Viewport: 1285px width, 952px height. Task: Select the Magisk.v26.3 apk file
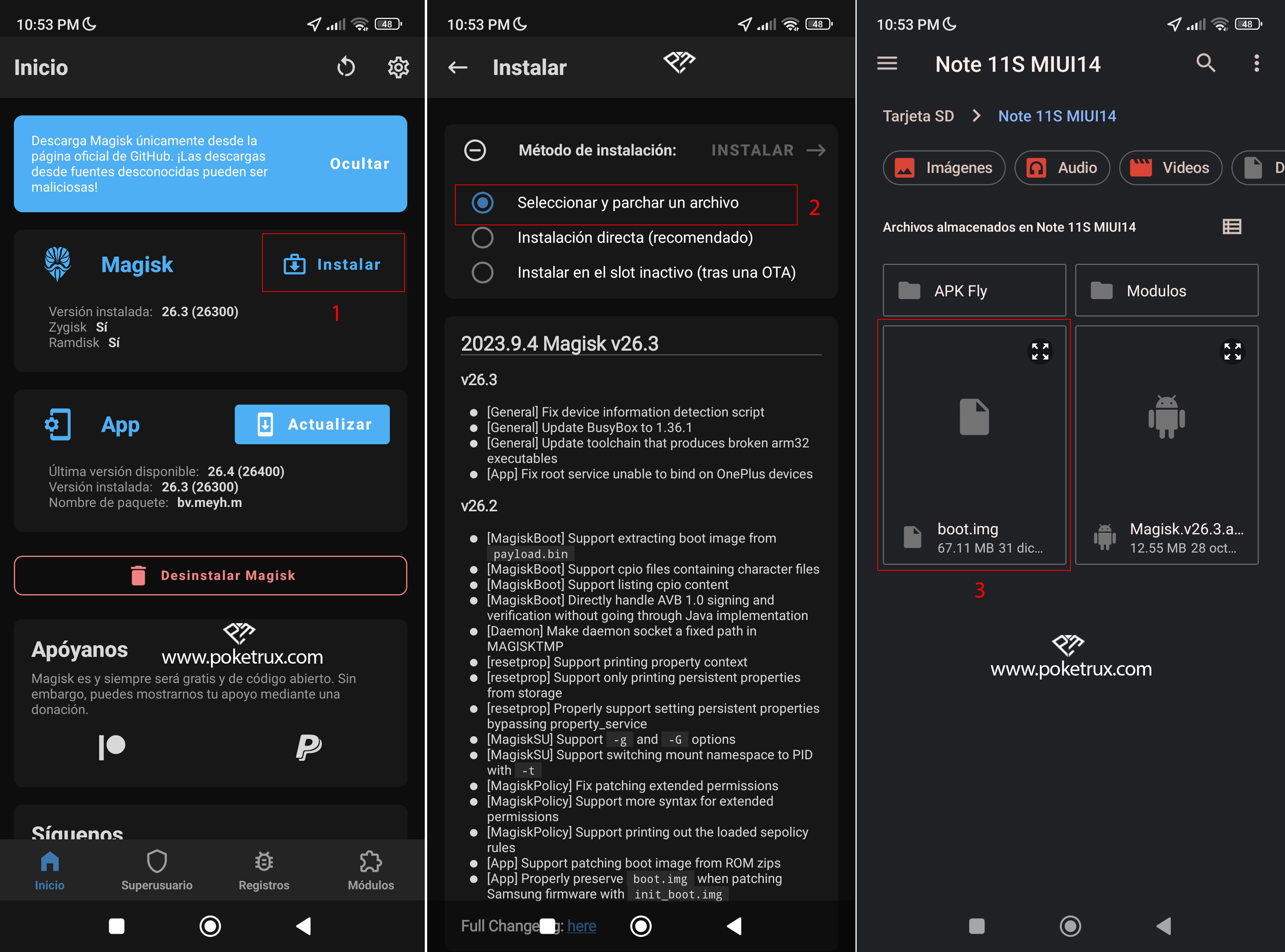(1167, 445)
